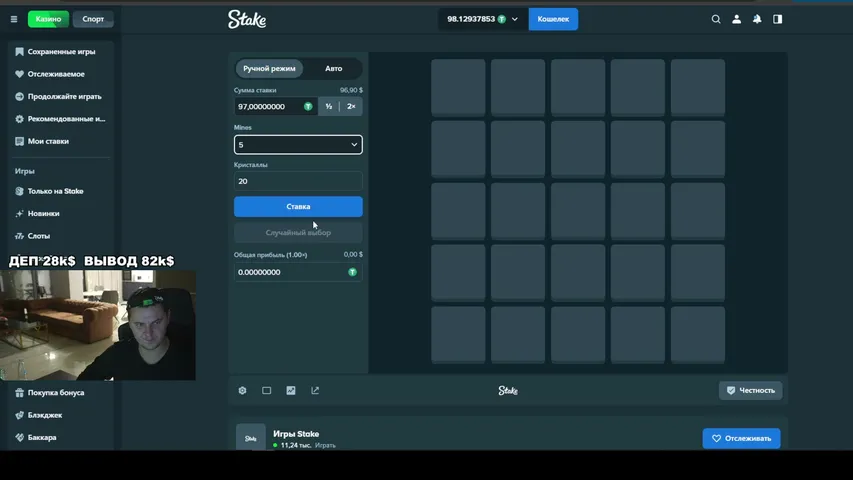
Task: Select Ручной режим (manual) mode
Action: [269, 69]
